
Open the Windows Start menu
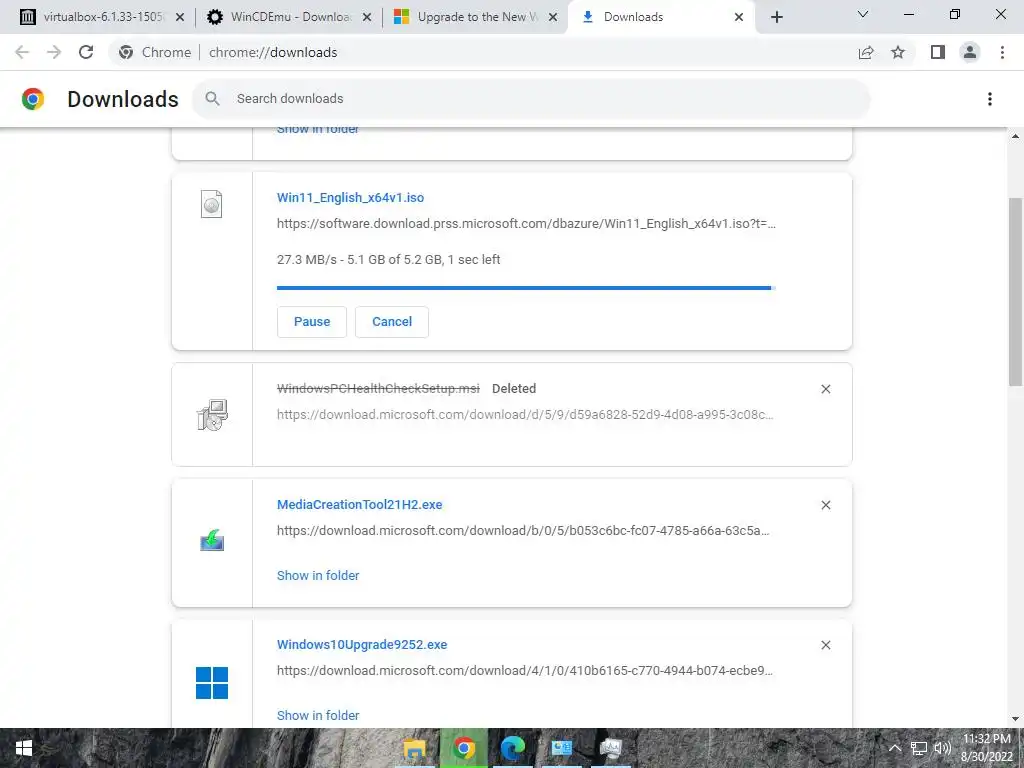(x=24, y=748)
